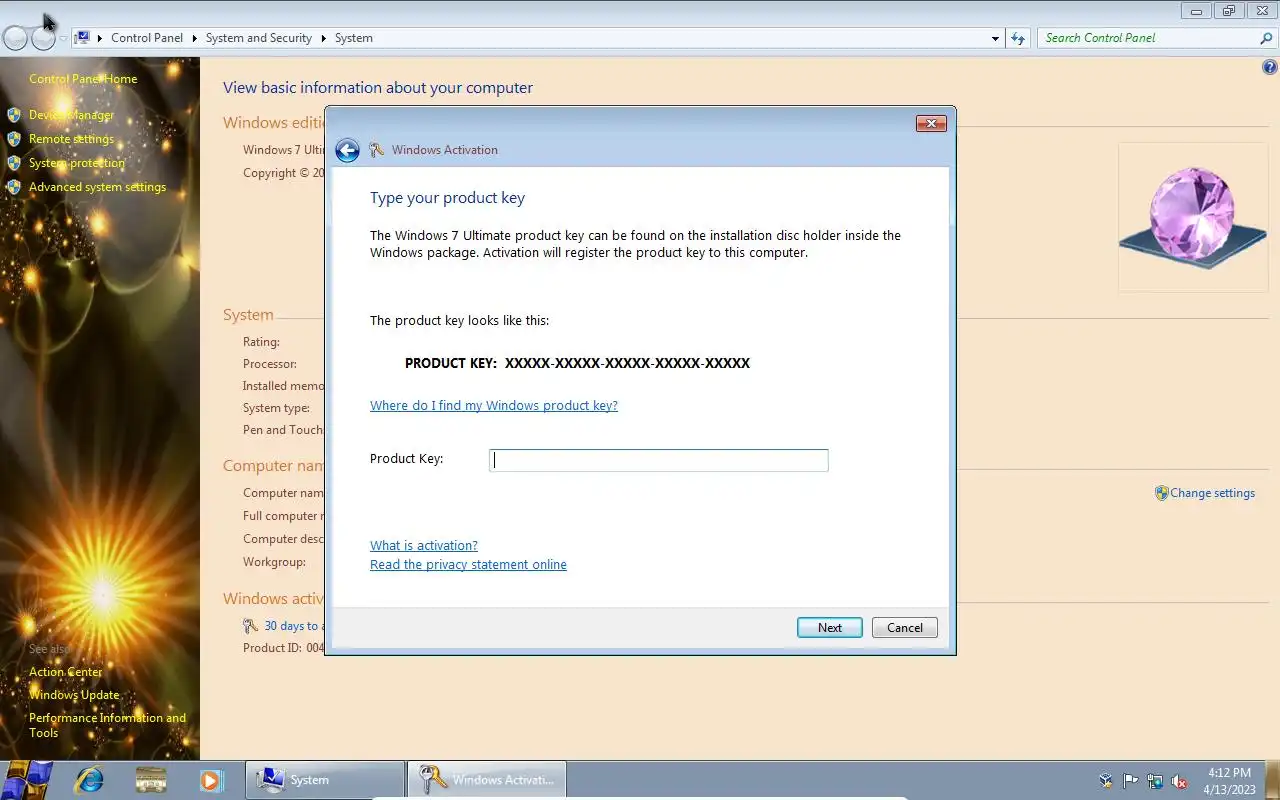Expand the arrow after Control Panel breadcrumb
Screen dimensions: 1280x800
(x=195, y=38)
